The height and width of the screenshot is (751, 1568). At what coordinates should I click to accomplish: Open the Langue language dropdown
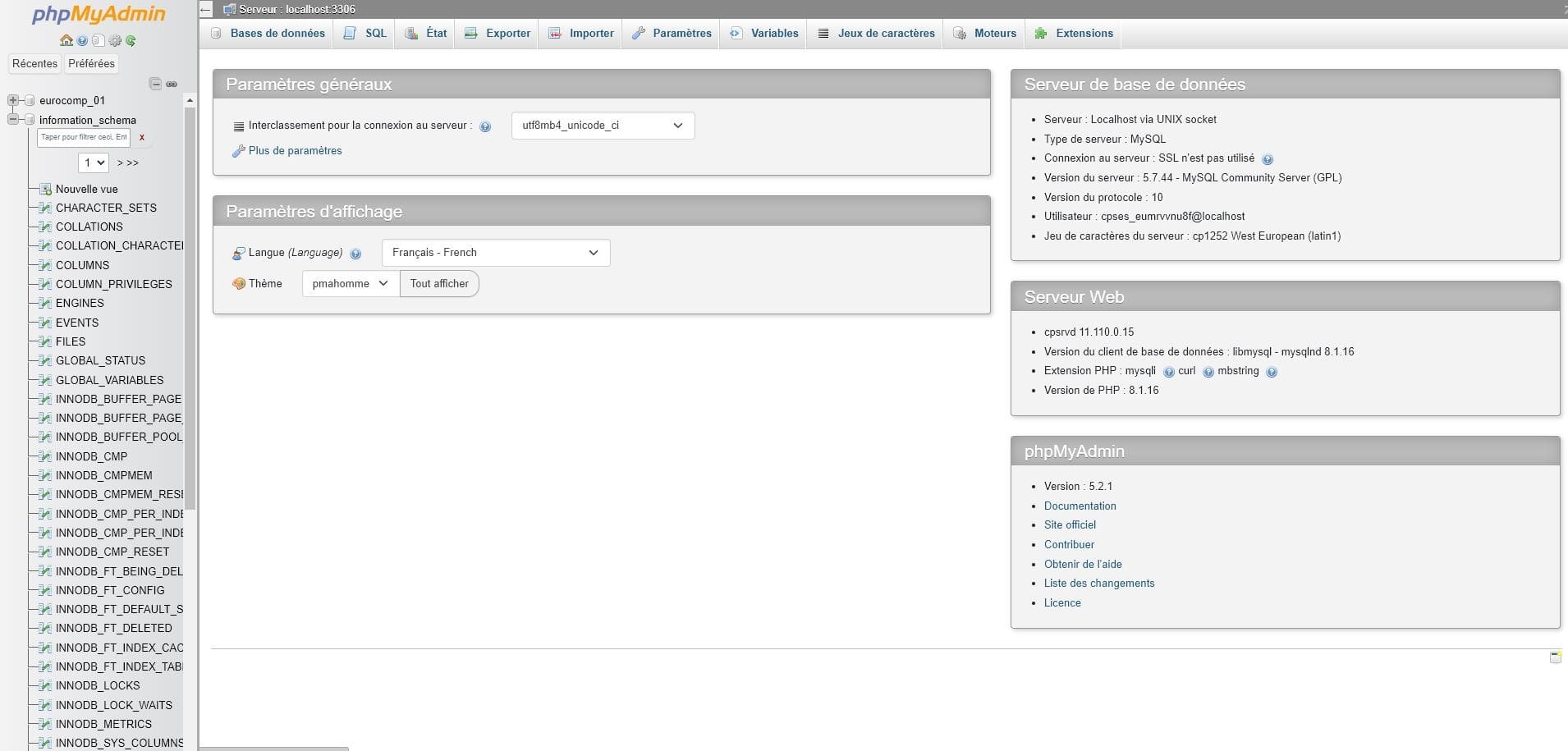pyautogui.click(x=496, y=252)
